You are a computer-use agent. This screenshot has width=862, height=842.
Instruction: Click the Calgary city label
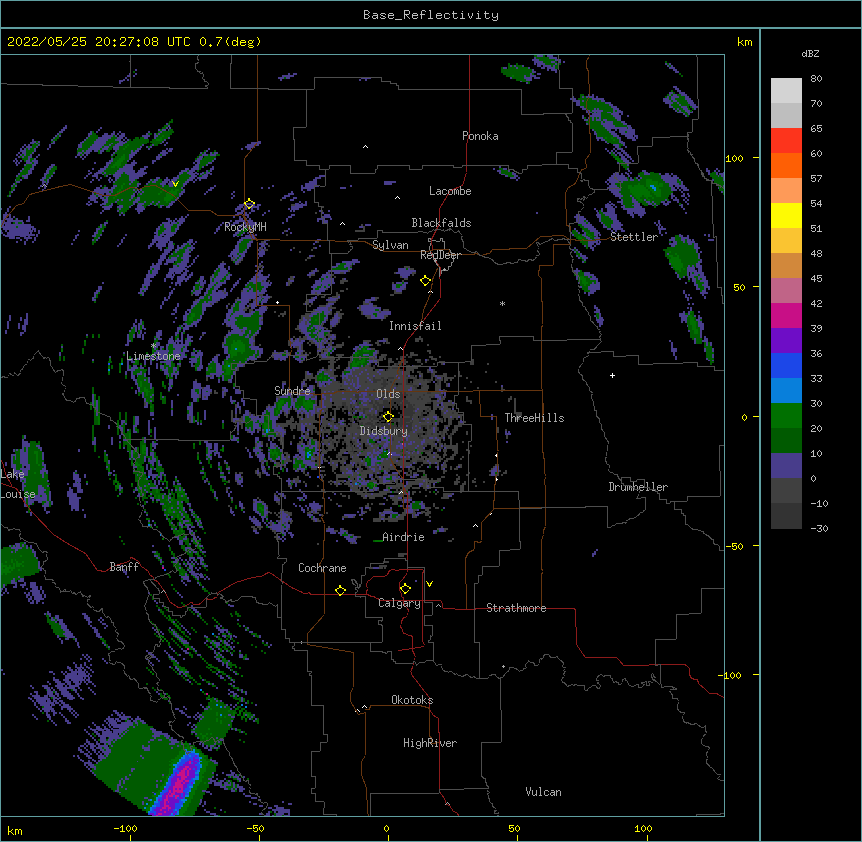399,603
